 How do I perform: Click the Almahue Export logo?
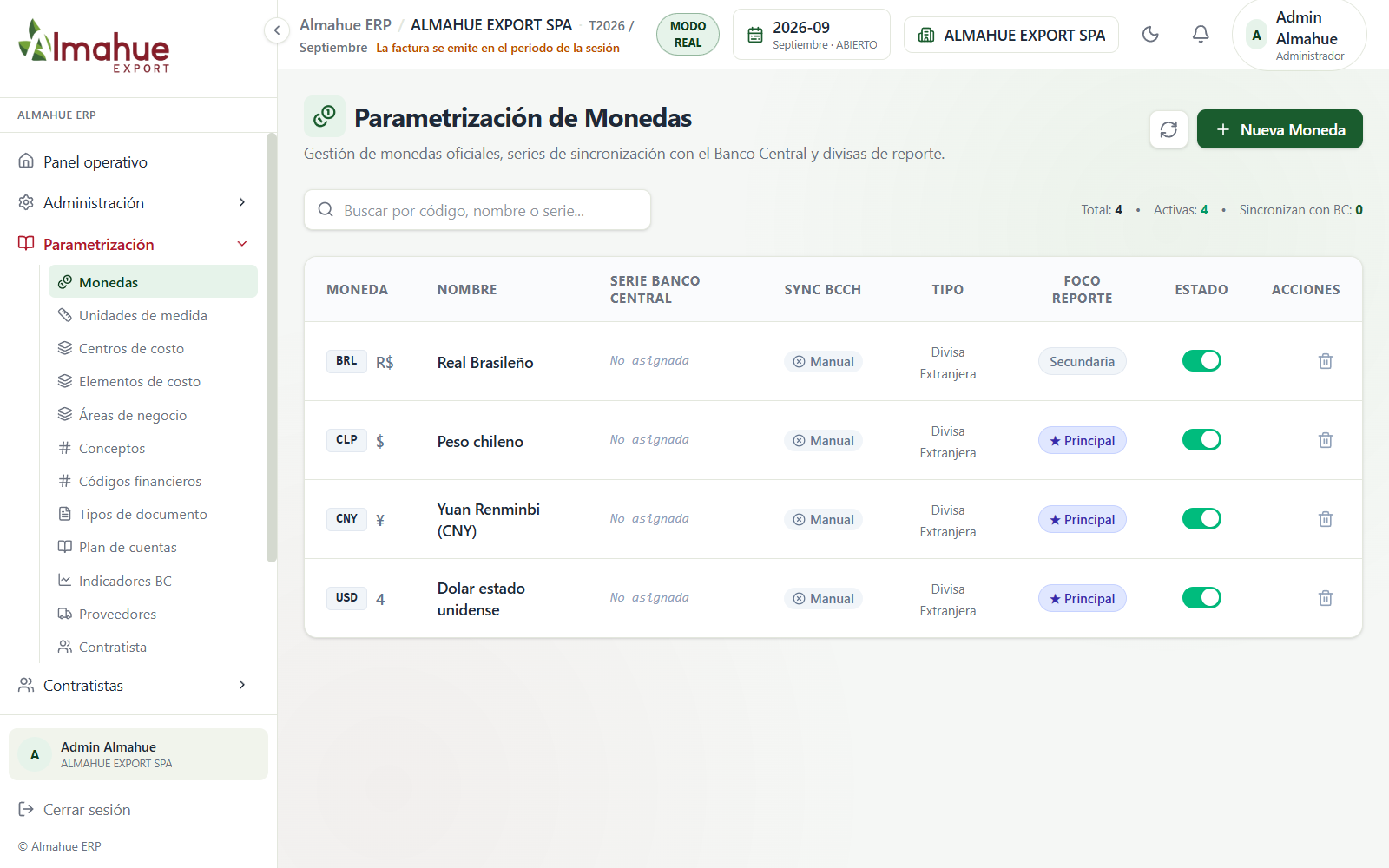tap(94, 47)
